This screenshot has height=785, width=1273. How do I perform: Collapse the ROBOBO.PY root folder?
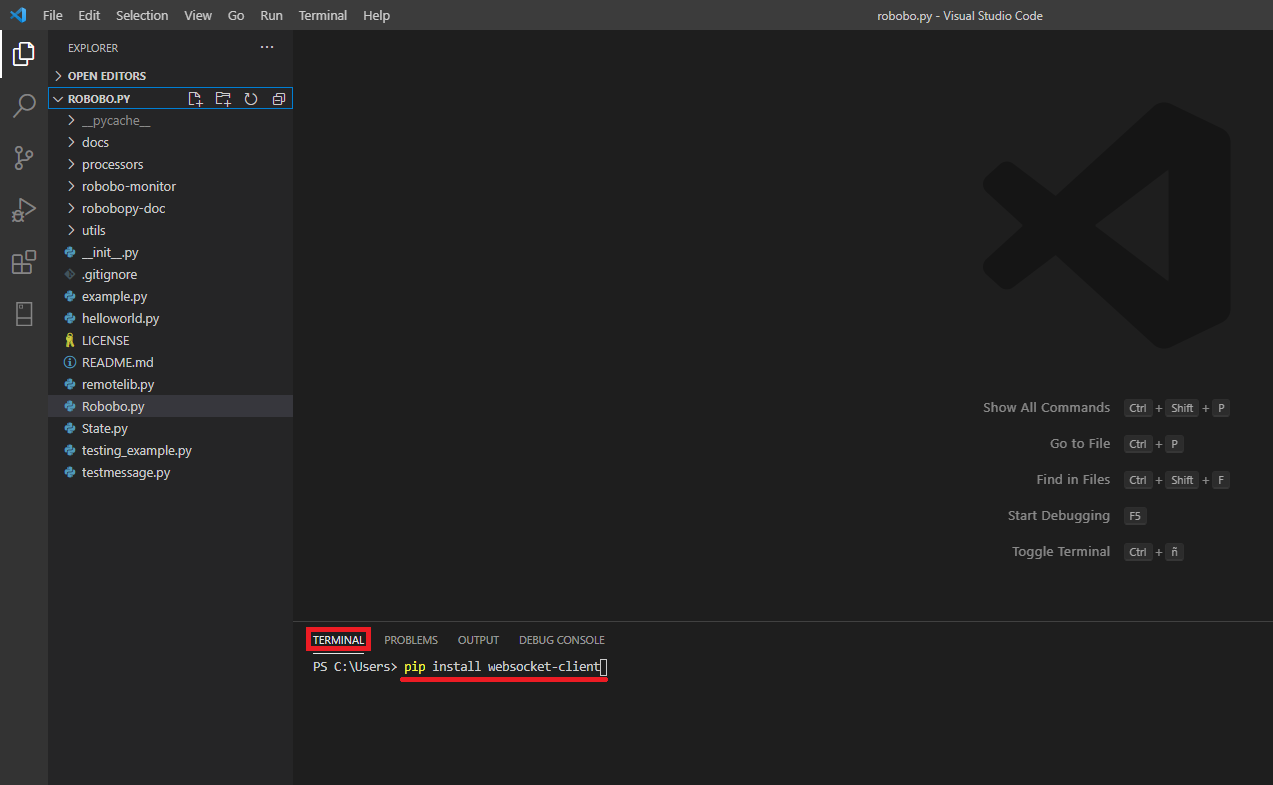58,99
